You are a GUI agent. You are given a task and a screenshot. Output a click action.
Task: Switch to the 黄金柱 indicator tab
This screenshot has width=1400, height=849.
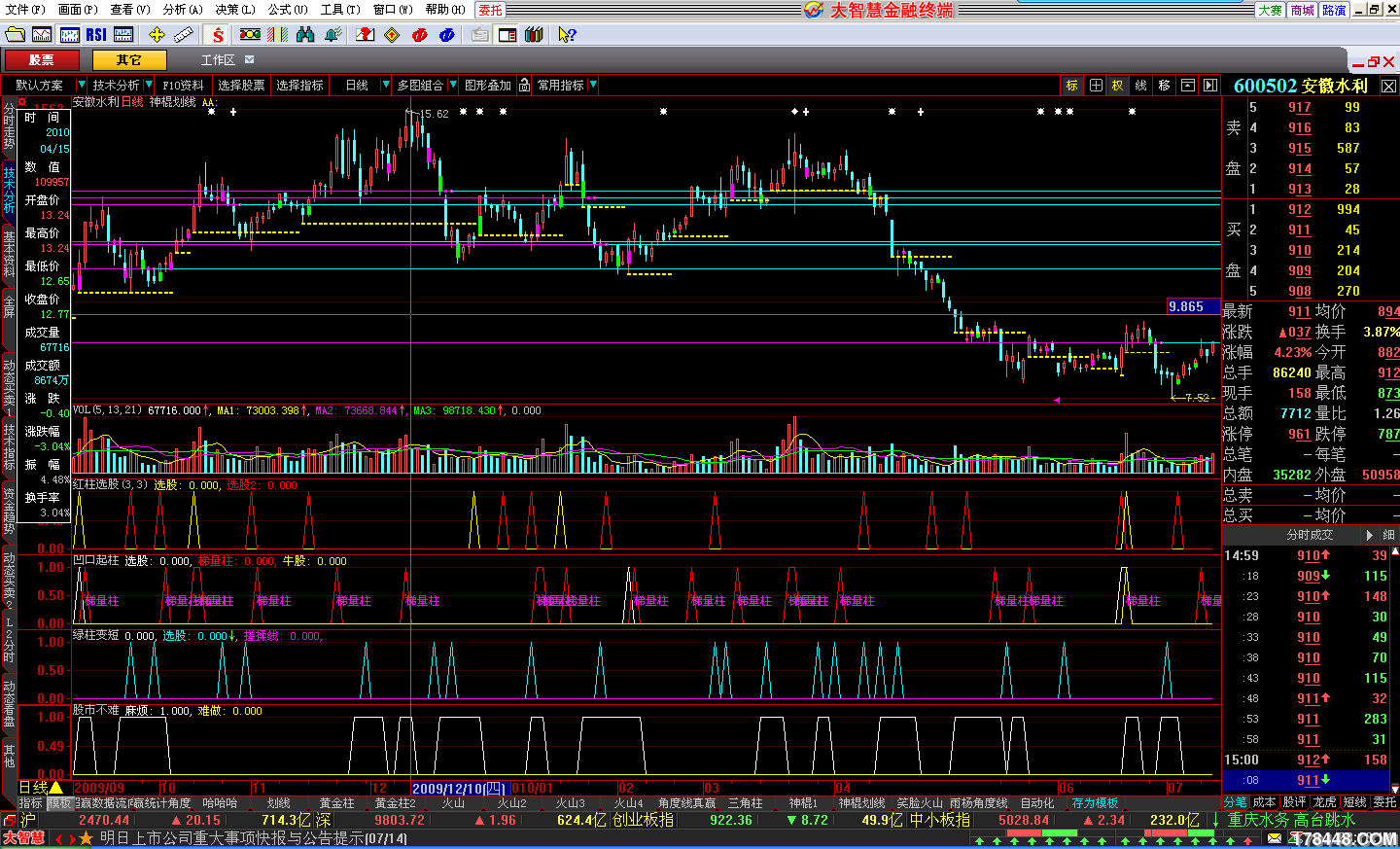pyautogui.click(x=337, y=803)
